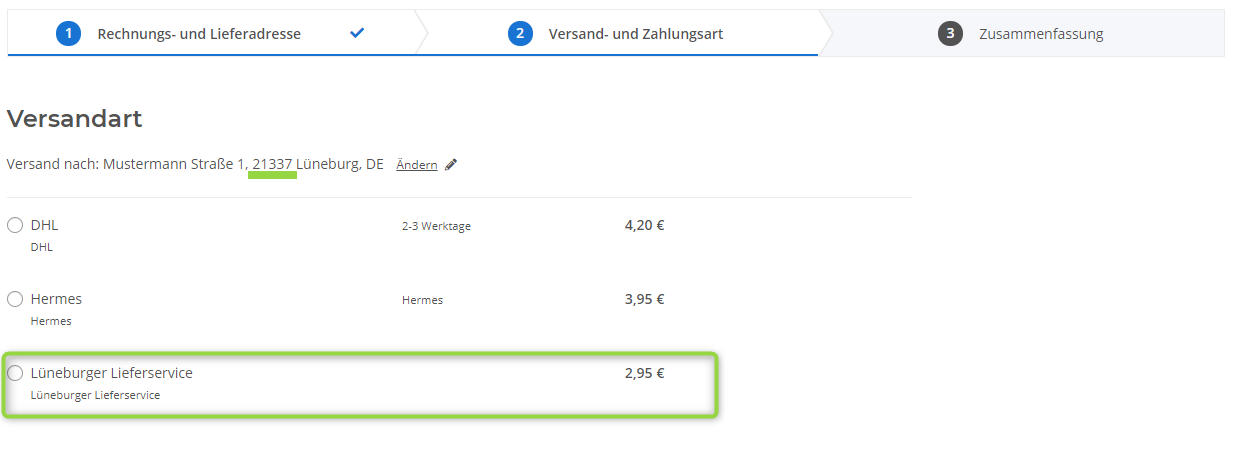Click the checkmark icon in step one
This screenshot has height=454, width=1240.
point(357,33)
